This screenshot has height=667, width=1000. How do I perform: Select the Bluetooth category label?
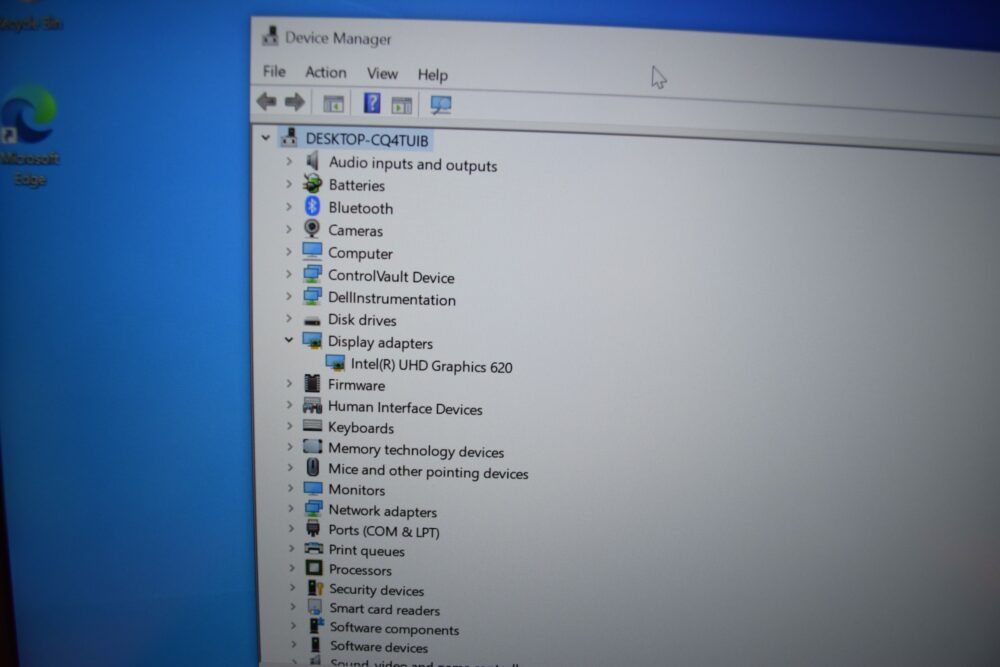click(x=360, y=207)
